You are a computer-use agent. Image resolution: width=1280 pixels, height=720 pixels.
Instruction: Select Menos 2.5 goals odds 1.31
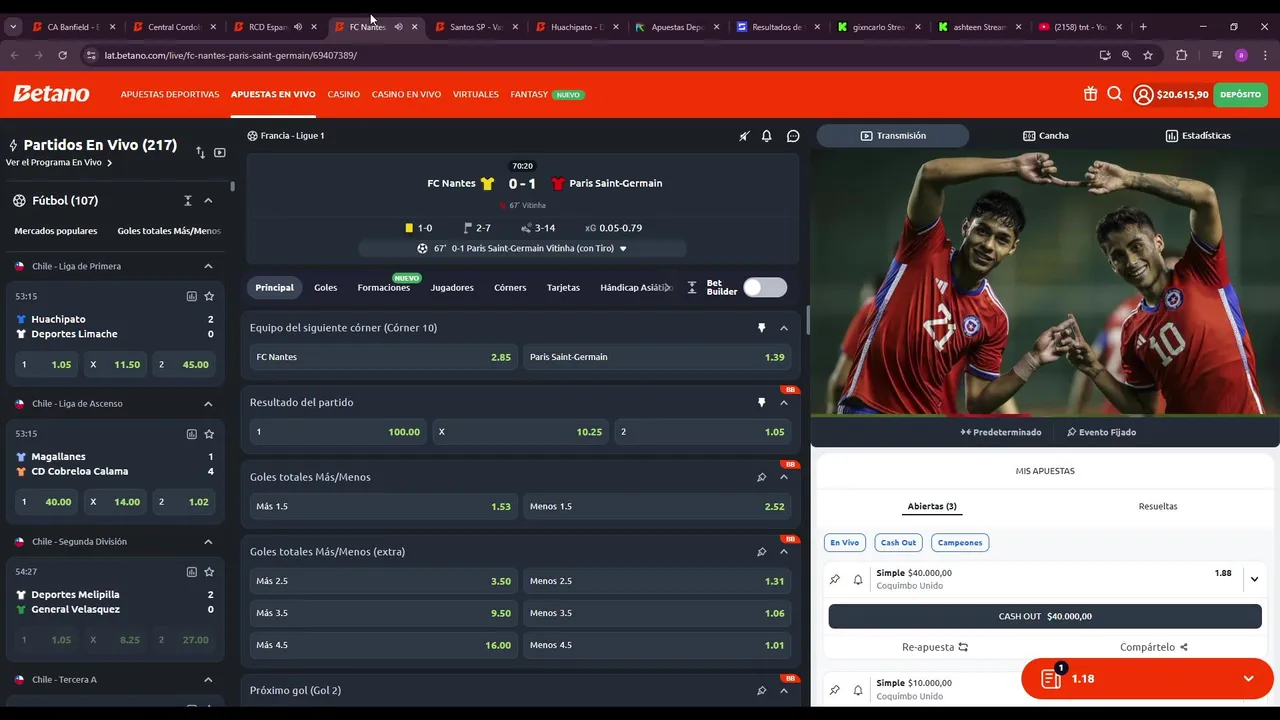pyautogui.click(x=657, y=582)
